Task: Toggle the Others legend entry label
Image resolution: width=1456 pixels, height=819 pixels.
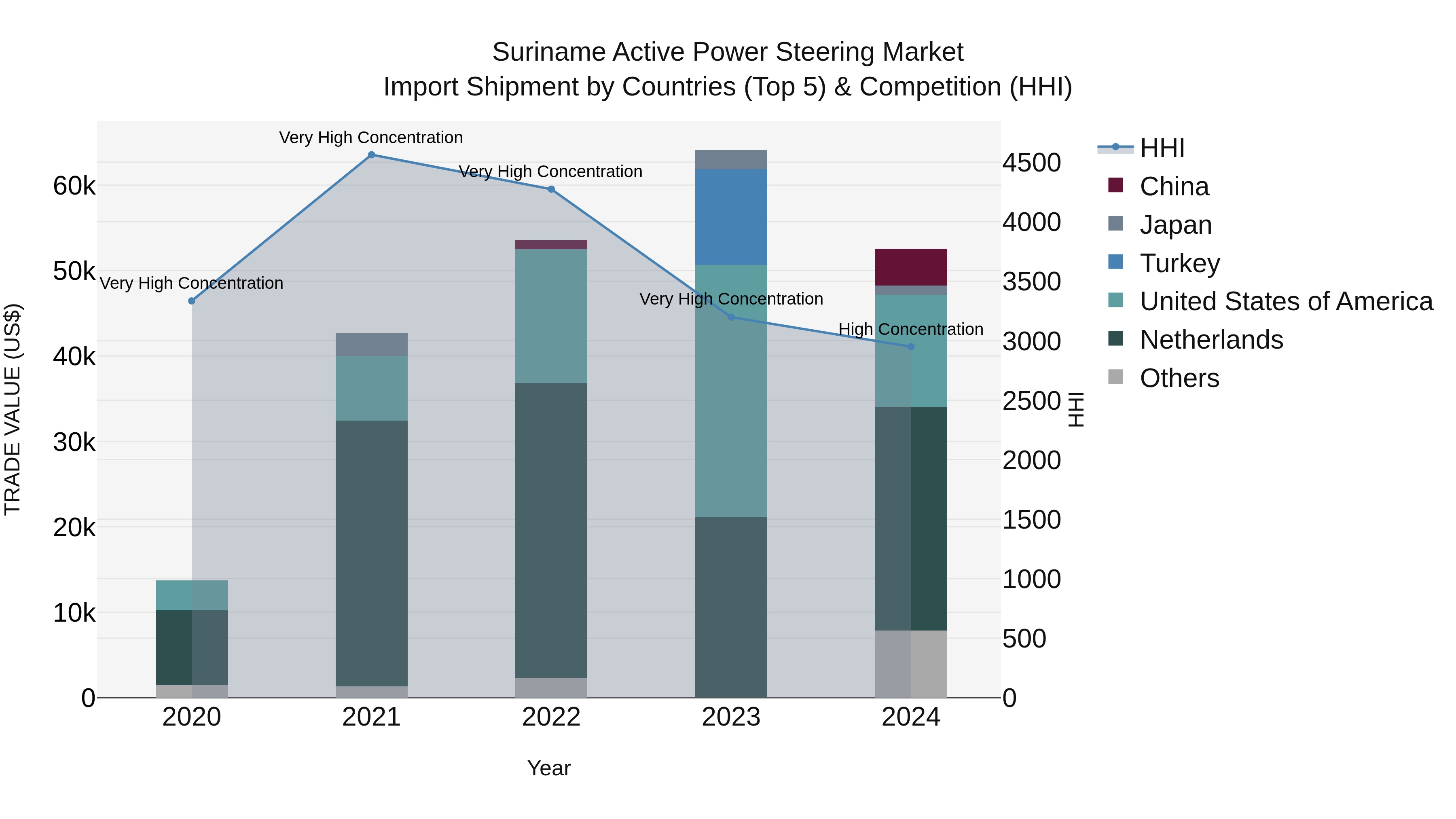Action: coord(1180,378)
